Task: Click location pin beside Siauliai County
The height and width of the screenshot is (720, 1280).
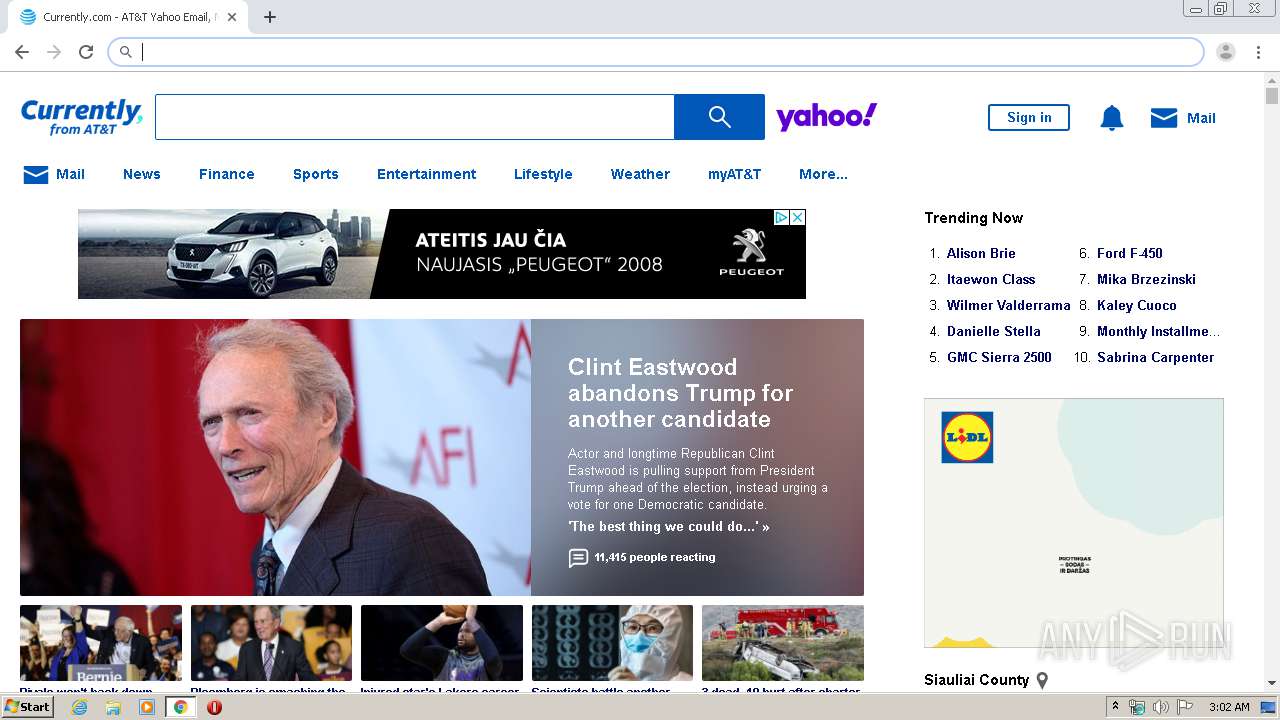Action: click(x=1042, y=680)
